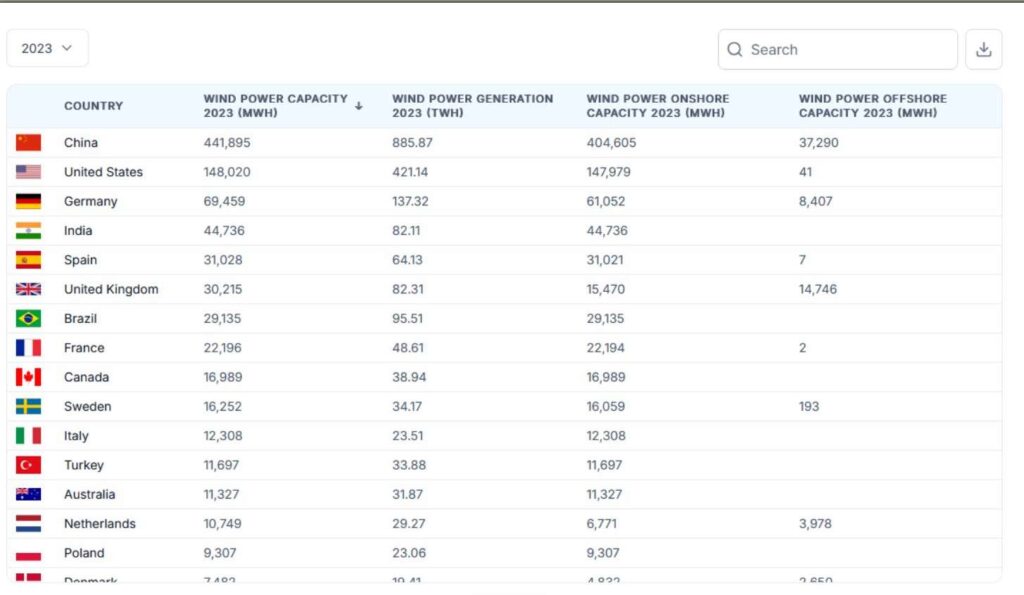Click the United States flag icon
This screenshot has width=1024, height=595.
[28, 172]
